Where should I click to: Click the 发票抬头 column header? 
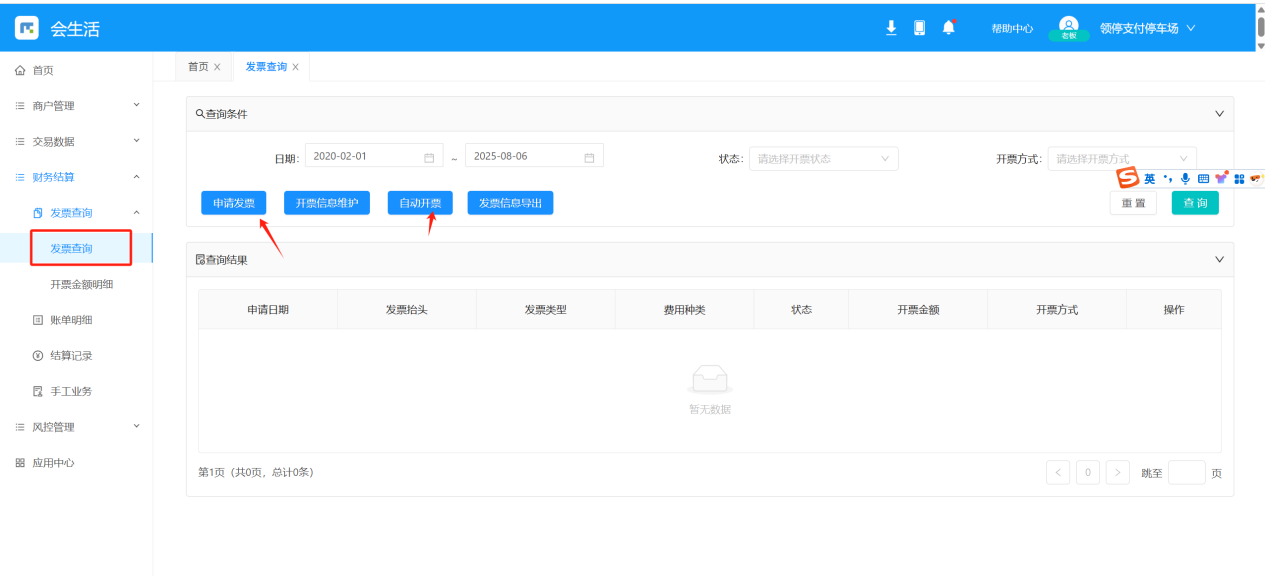click(x=407, y=310)
